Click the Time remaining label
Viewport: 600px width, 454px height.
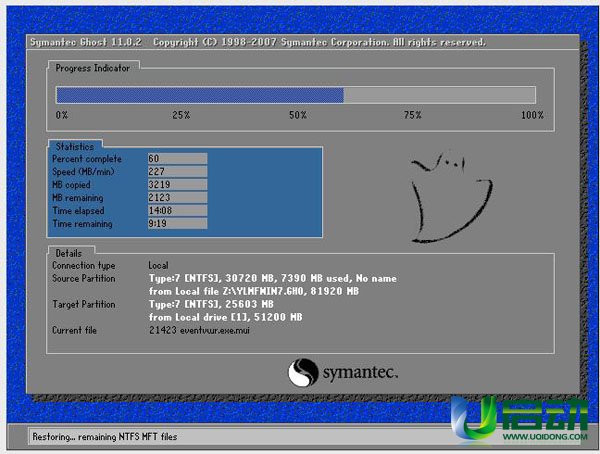pyautogui.click(x=82, y=224)
